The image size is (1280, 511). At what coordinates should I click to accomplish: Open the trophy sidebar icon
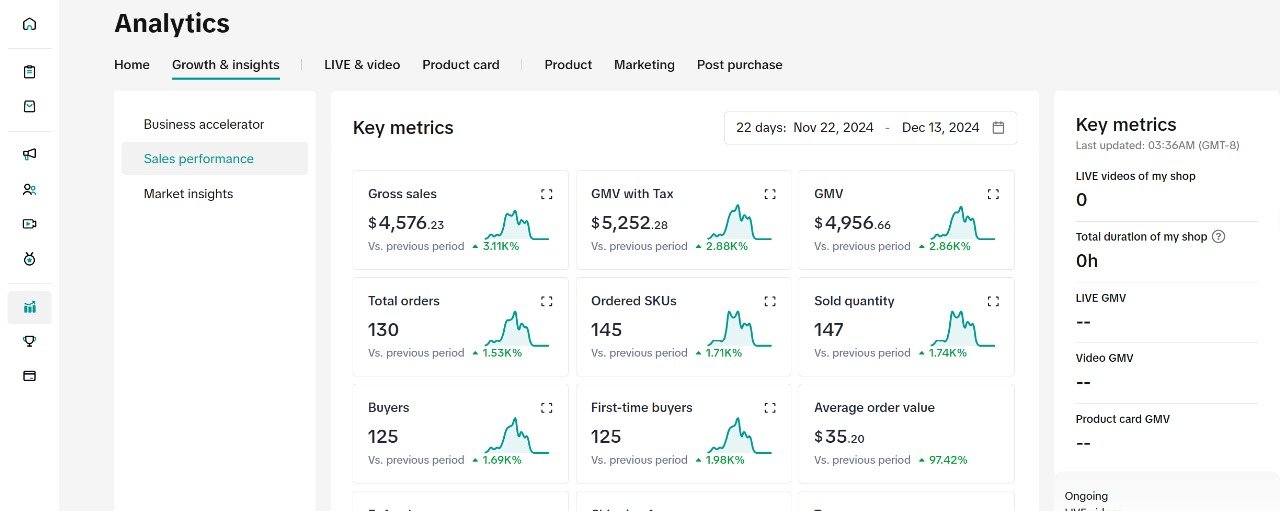tap(29, 341)
